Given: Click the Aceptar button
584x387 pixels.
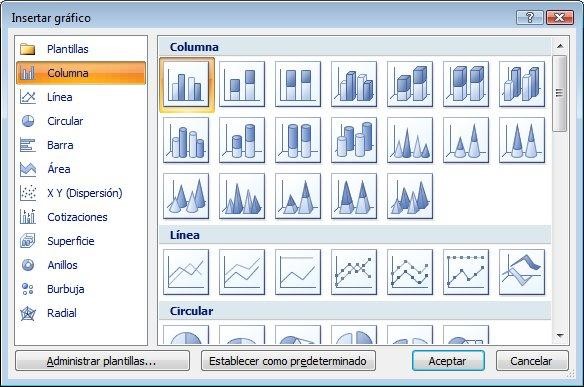Looking at the screenshot, I should tap(448, 361).
